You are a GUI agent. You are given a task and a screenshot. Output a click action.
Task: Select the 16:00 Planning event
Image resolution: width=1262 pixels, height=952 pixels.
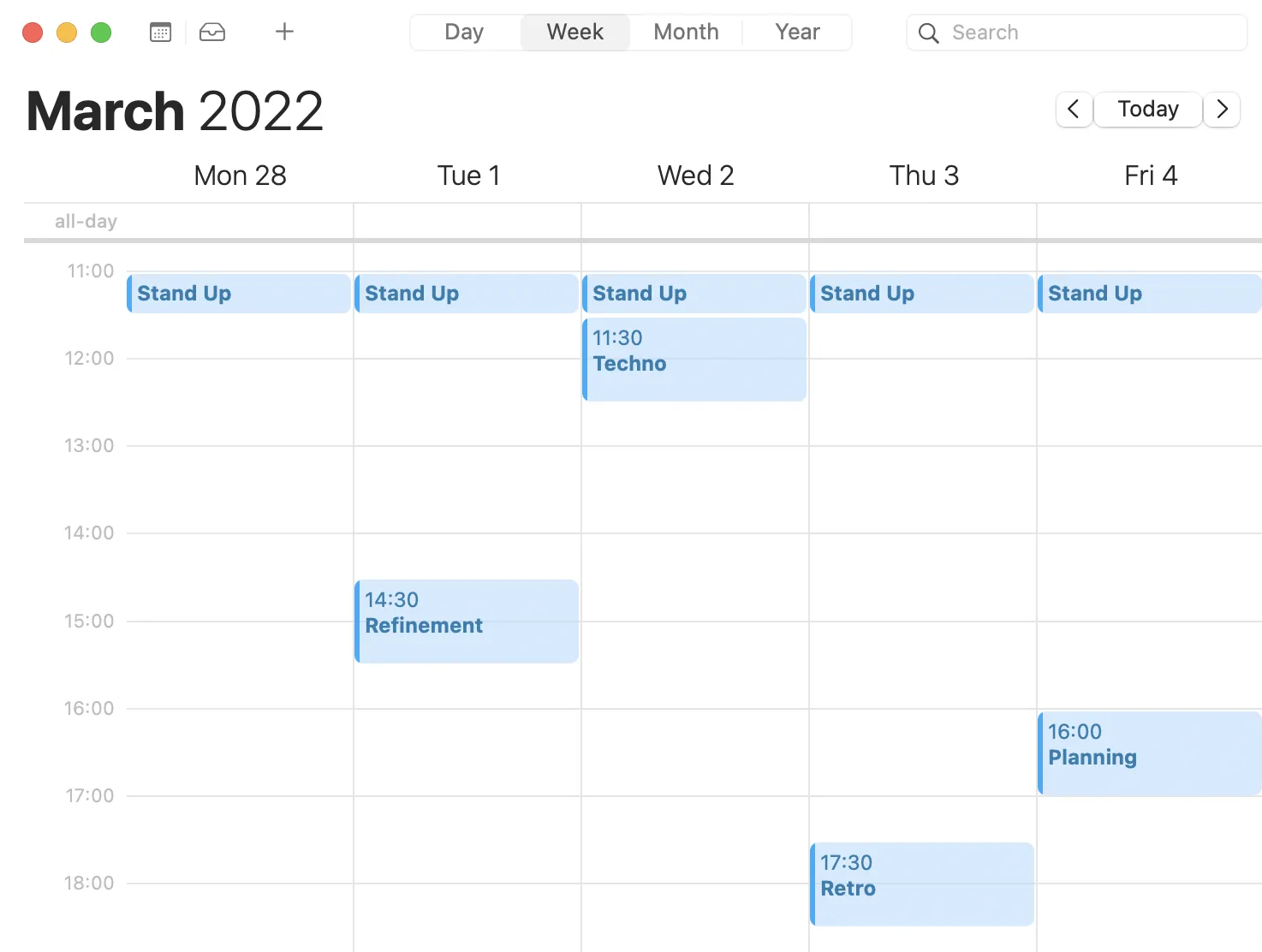(1149, 753)
